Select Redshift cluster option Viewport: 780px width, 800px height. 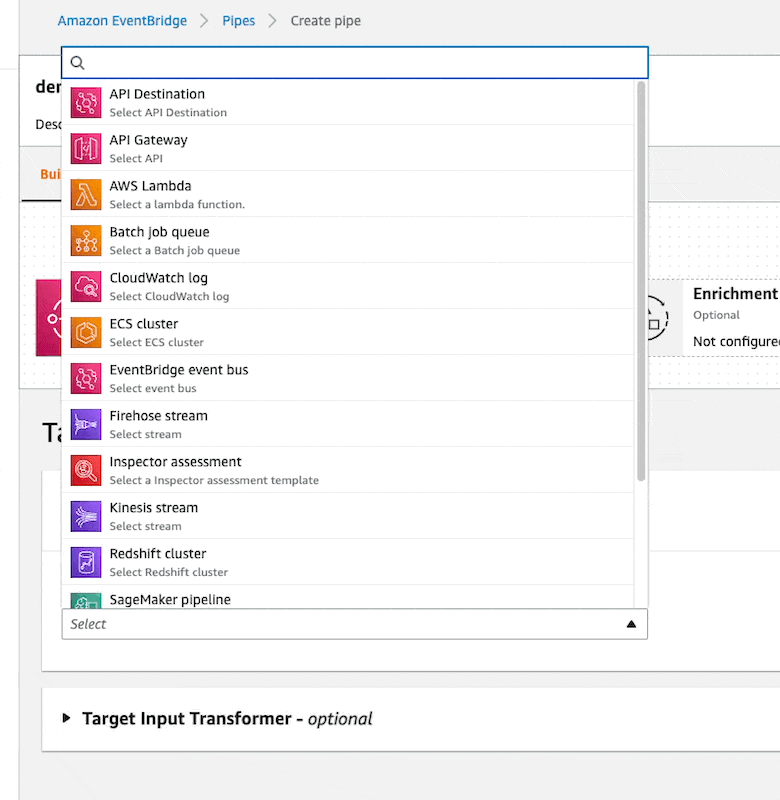click(347, 562)
